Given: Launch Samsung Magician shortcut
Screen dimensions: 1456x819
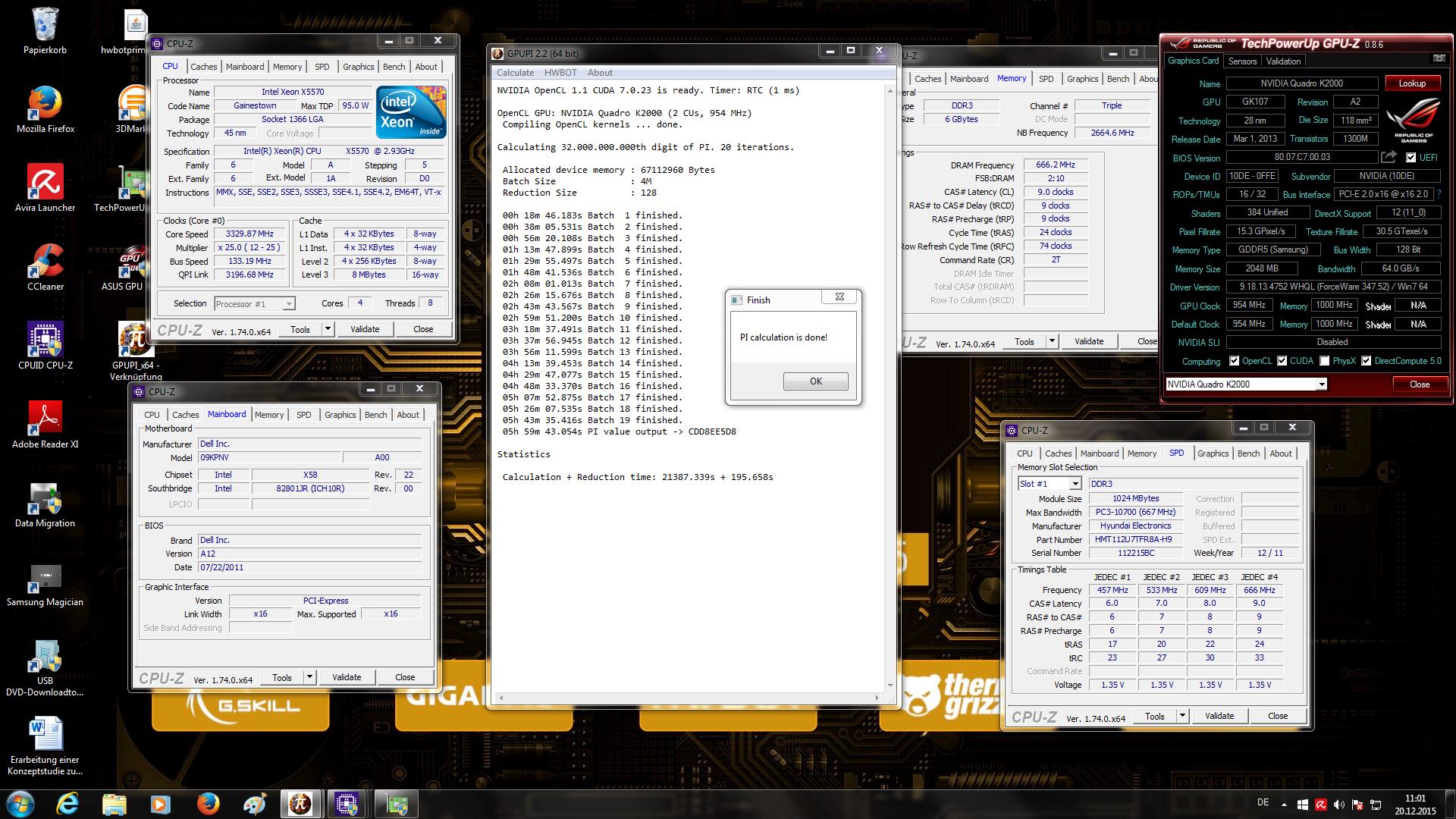Looking at the screenshot, I should 45,584.
